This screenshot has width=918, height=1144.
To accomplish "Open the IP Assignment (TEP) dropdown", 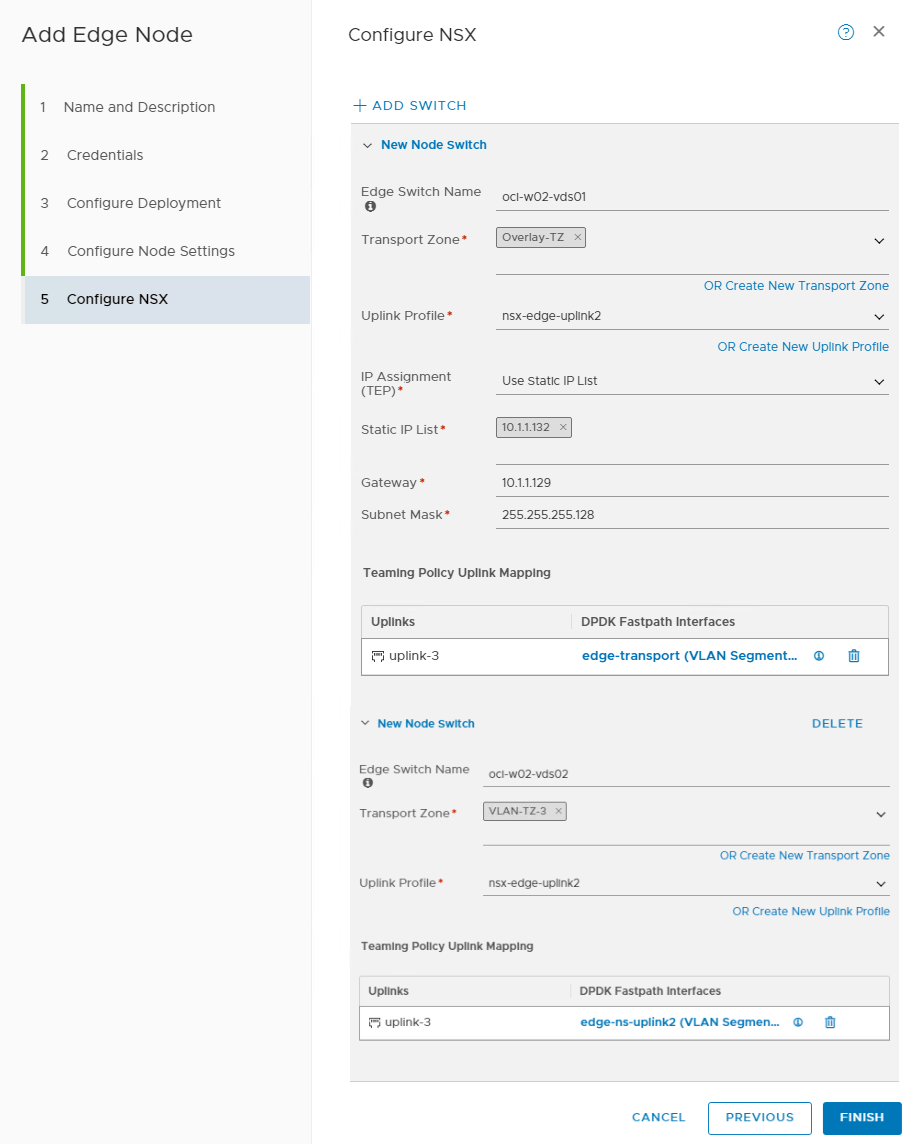I will point(879,381).
